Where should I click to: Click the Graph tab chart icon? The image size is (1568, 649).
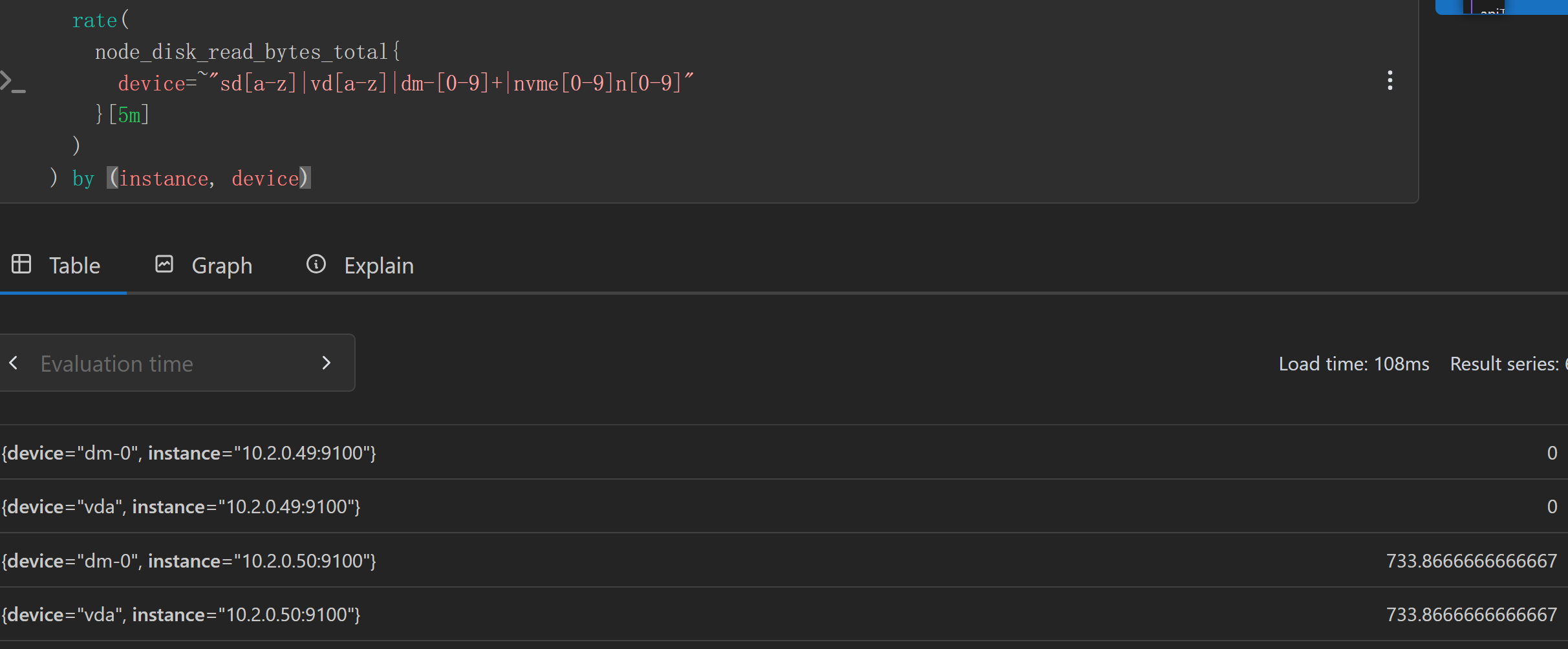click(164, 264)
